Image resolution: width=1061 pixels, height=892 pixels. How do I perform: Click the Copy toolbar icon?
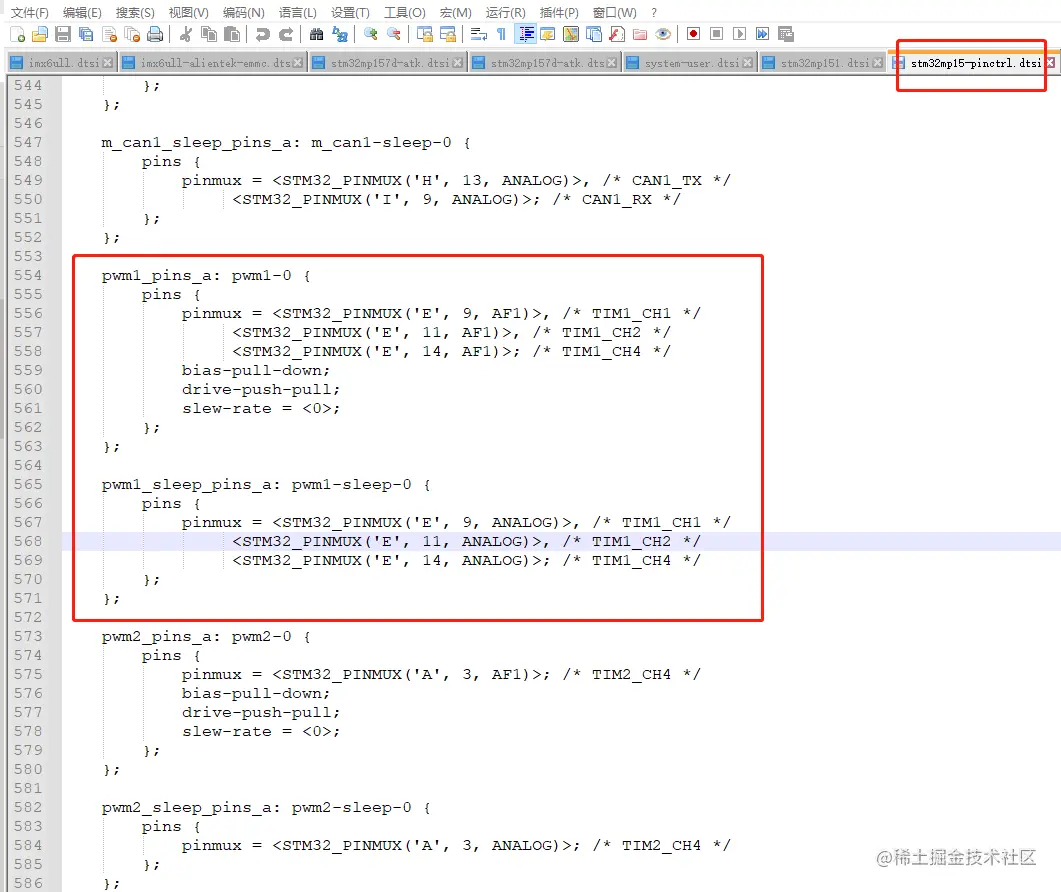coord(209,34)
